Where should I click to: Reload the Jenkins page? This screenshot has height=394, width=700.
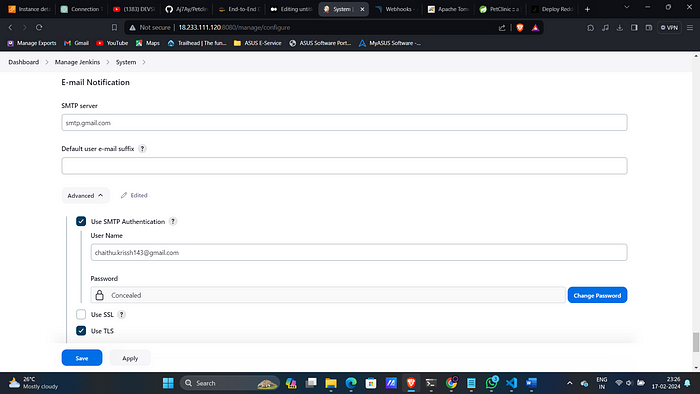[39, 28]
